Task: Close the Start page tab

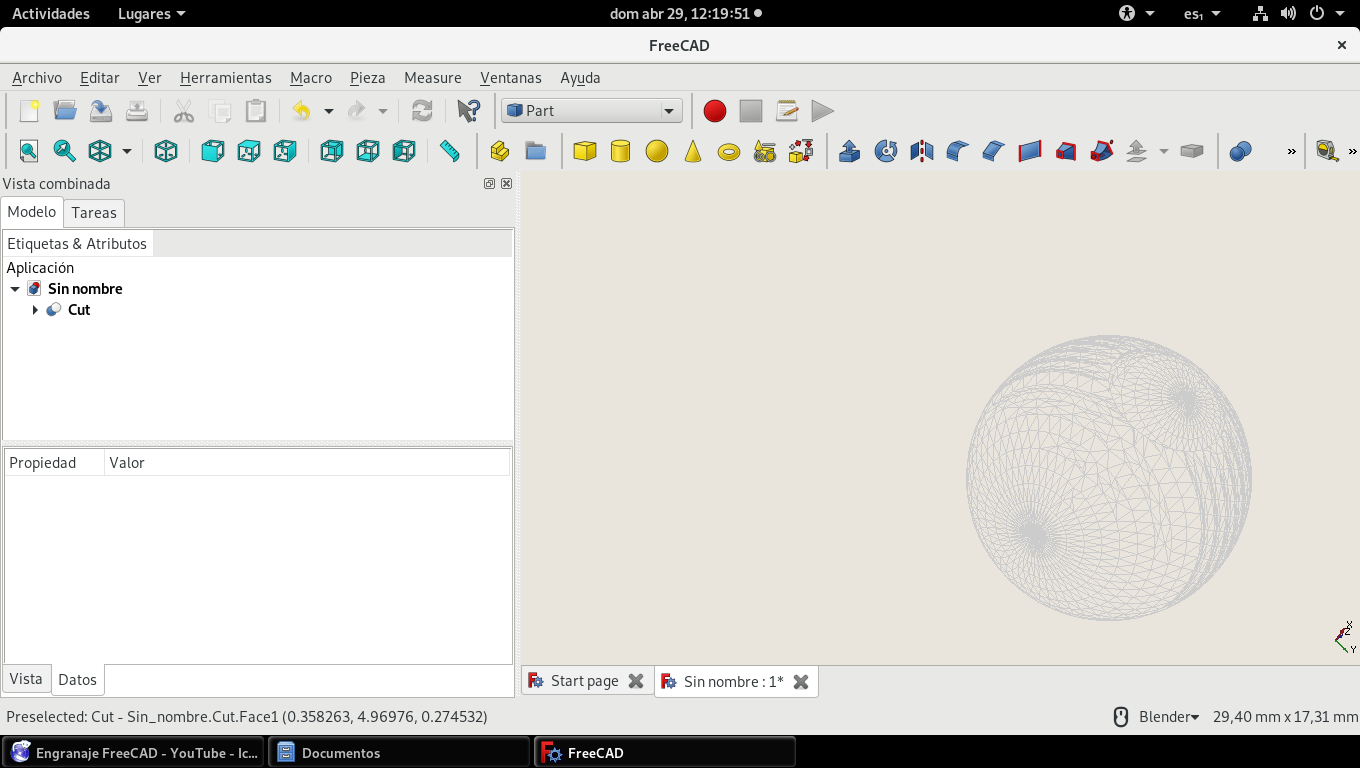Action: click(636, 681)
